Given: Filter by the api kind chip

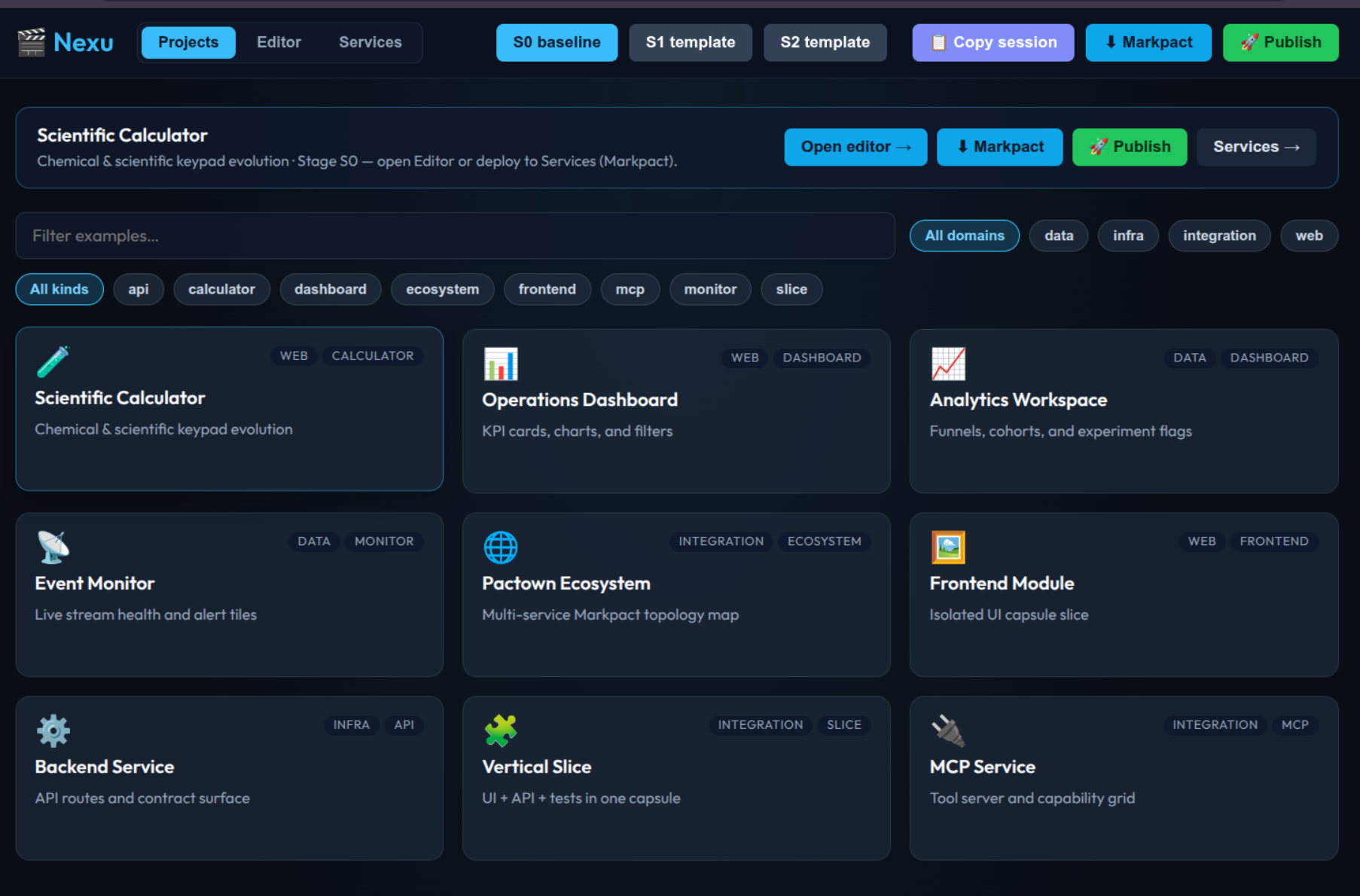Looking at the screenshot, I should click(139, 289).
